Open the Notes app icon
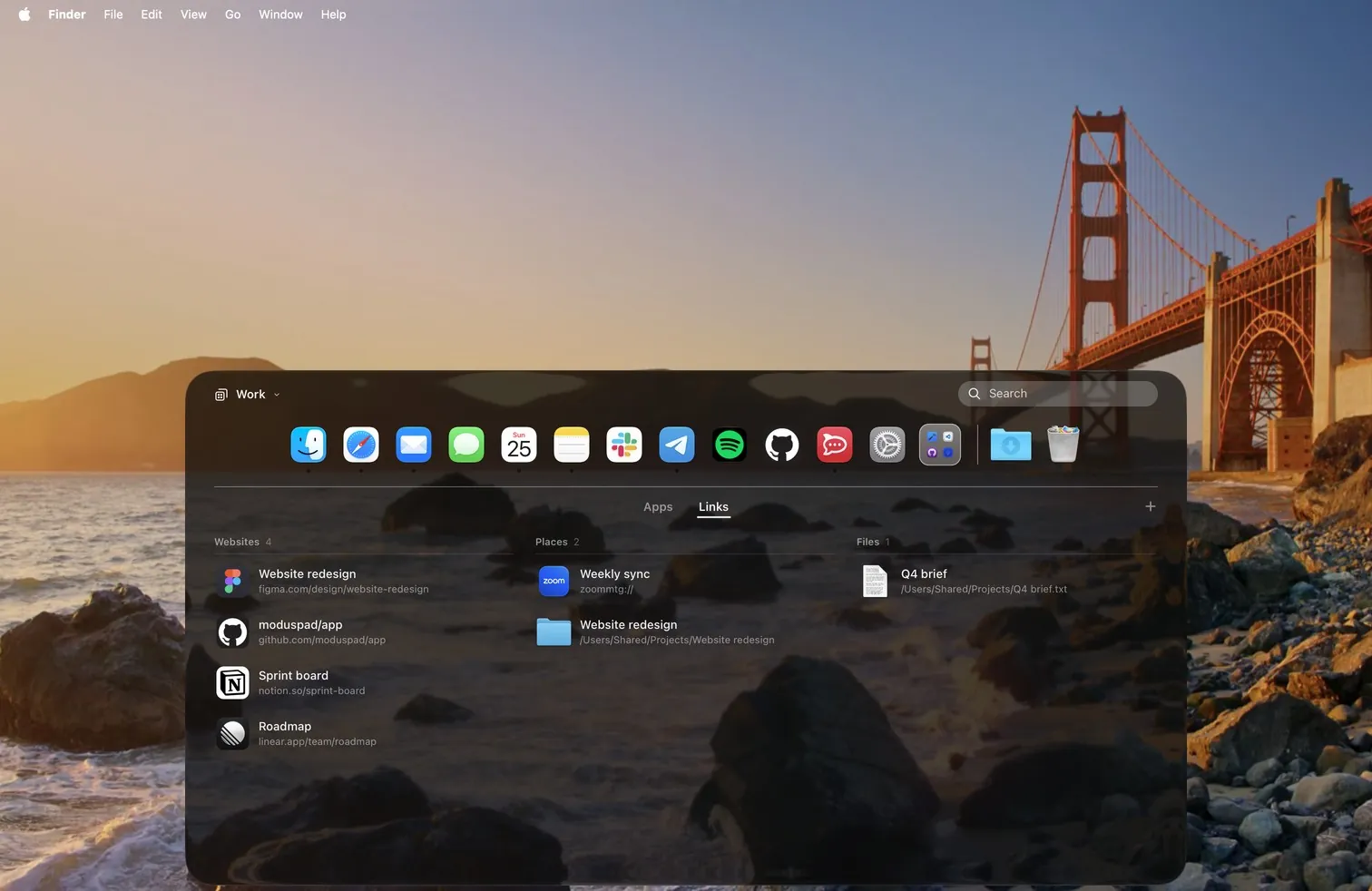The width and height of the screenshot is (1372, 891). (x=572, y=445)
